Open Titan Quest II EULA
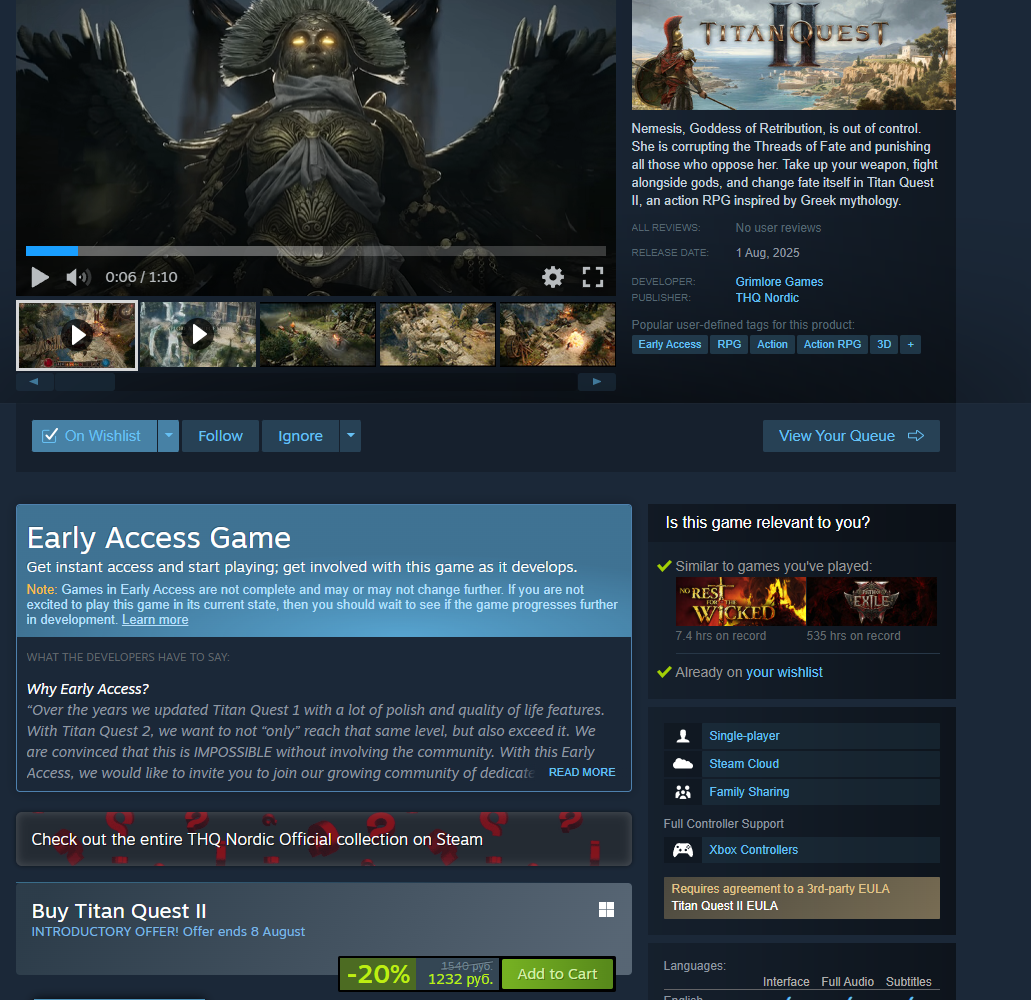Viewport: 1031px width, 1000px height. point(725,906)
